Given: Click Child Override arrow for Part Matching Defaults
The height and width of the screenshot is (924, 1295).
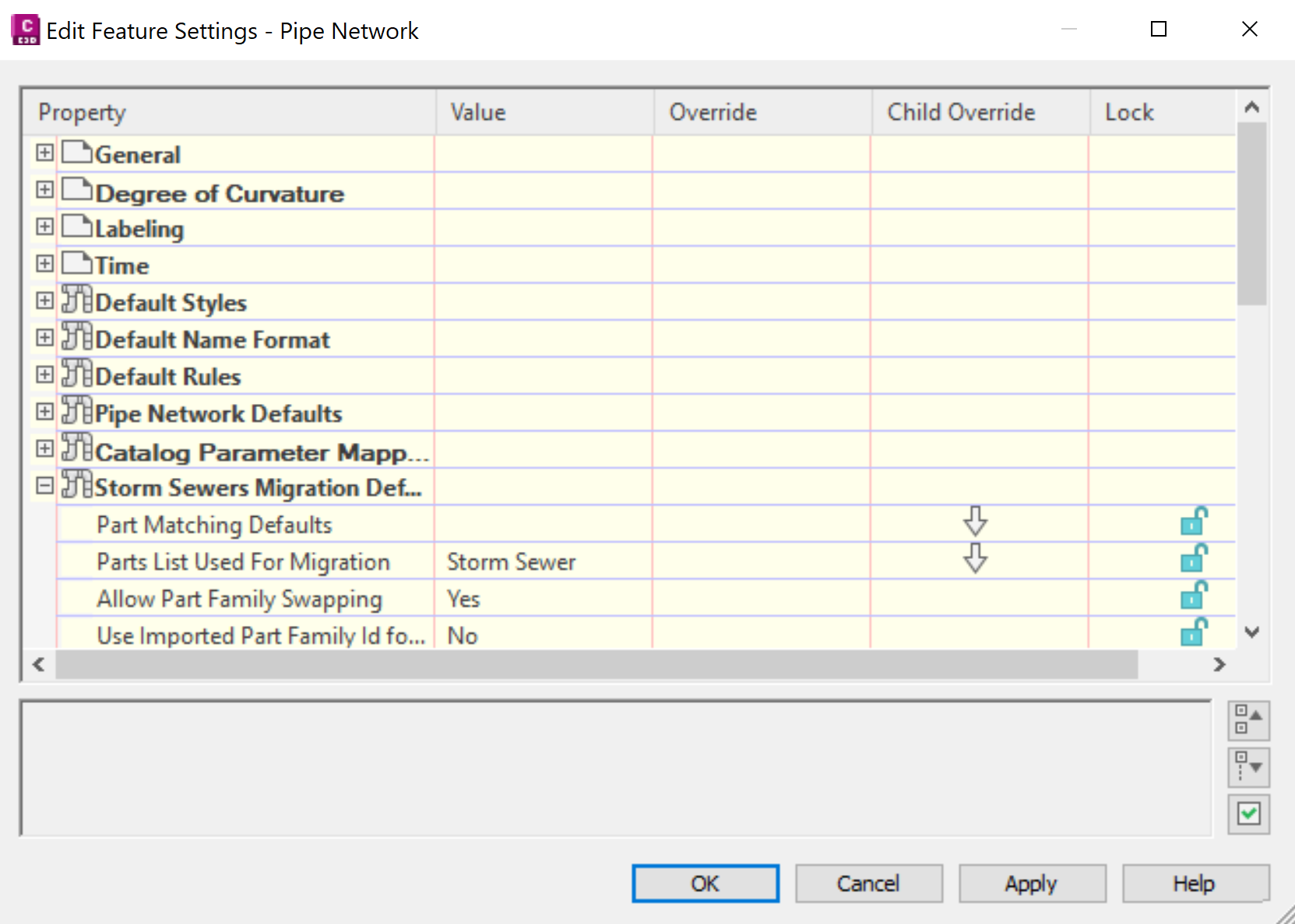Looking at the screenshot, I should coord(975,522).
